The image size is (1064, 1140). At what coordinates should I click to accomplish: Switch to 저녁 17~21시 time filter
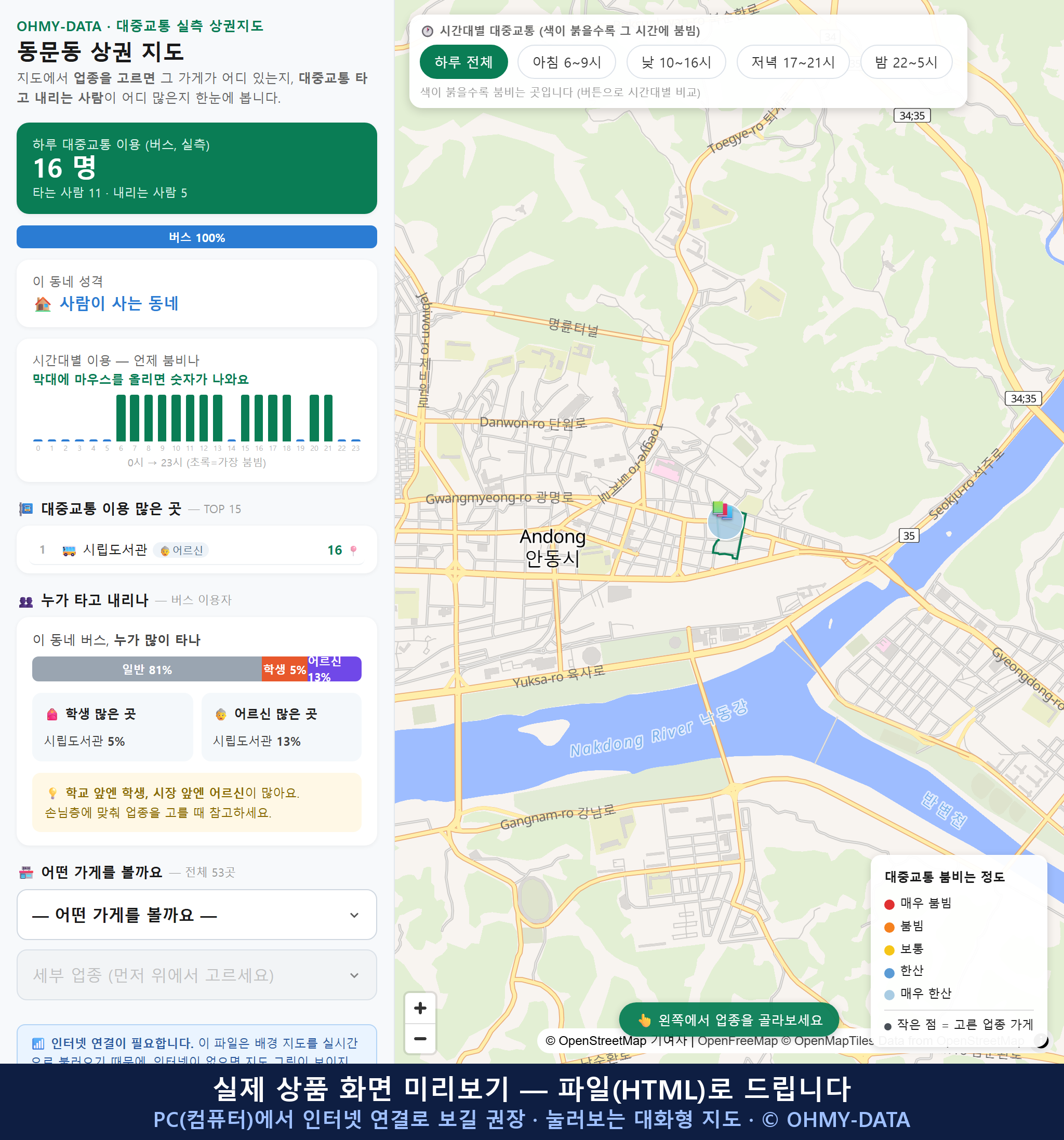792,62
